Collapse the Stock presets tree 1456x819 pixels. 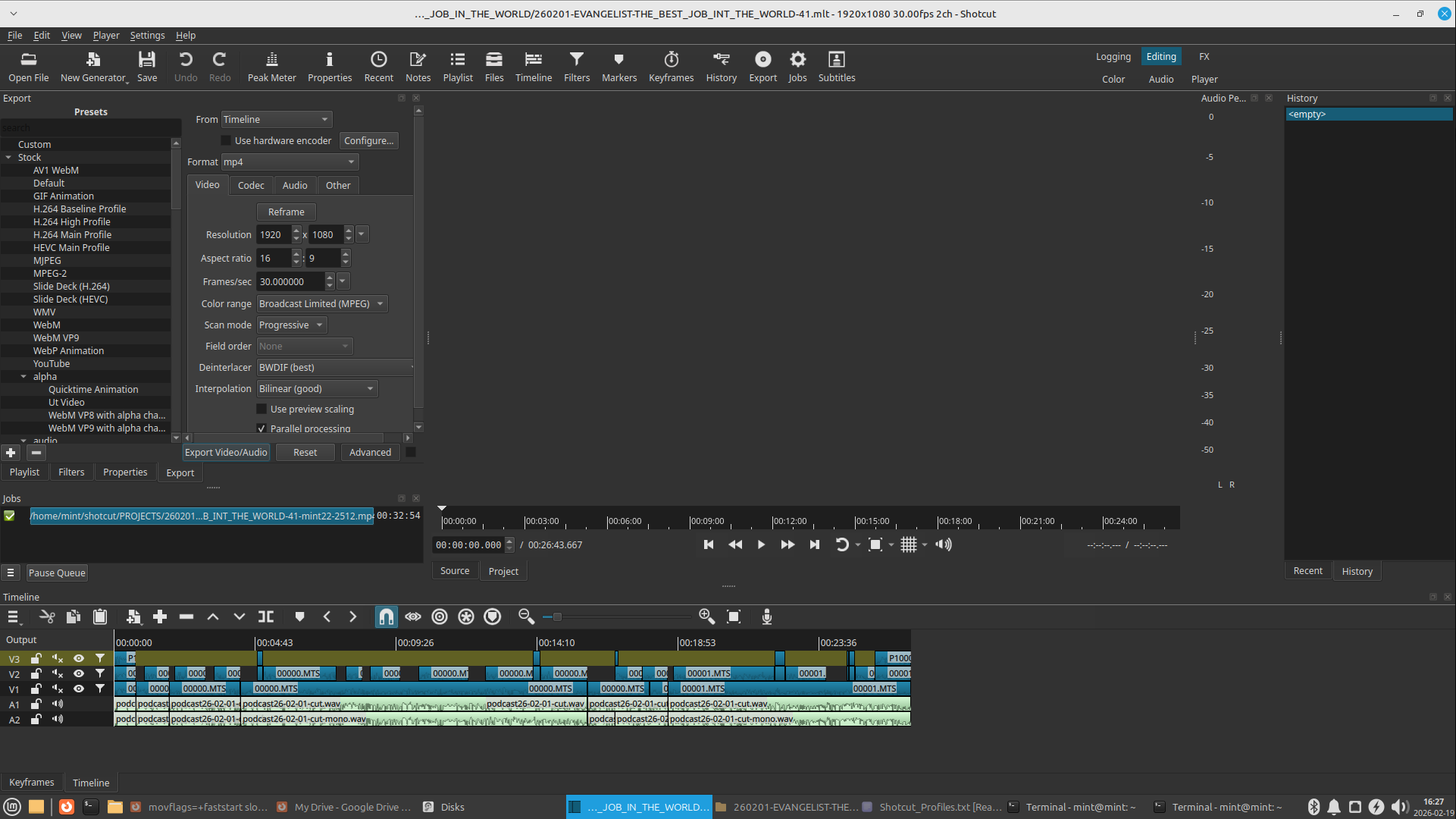(9, 158)
